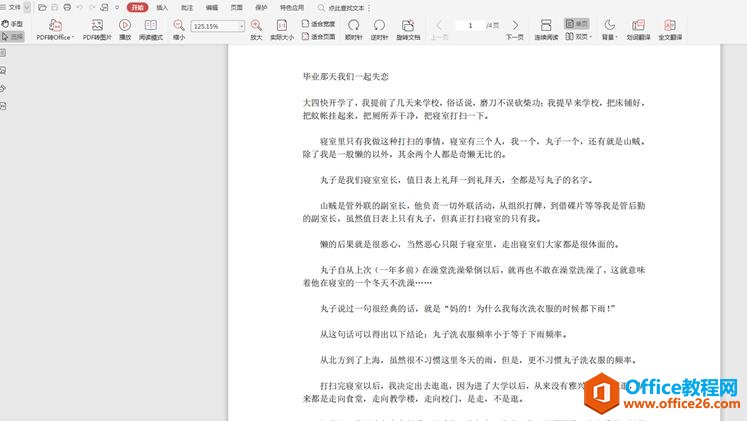Switch to reading mode (阅读模式)
This screenshot has height=421, width=747.
(x=151, y=30)
